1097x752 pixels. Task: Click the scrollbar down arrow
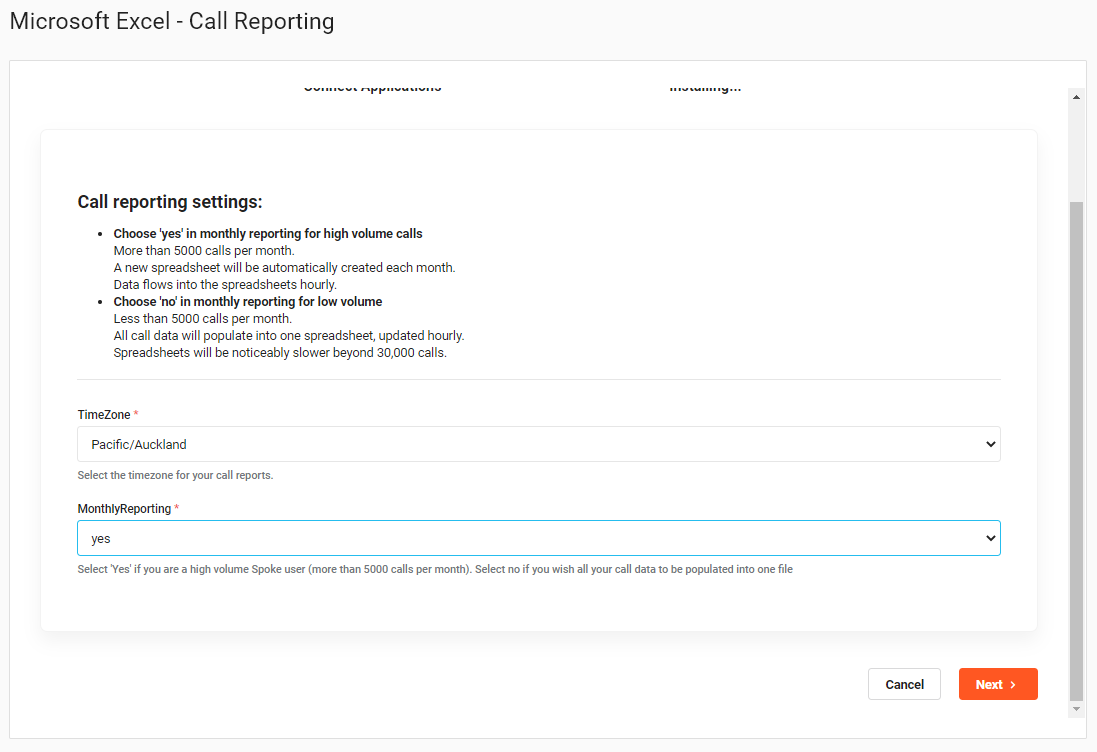tap(1076, 709)
